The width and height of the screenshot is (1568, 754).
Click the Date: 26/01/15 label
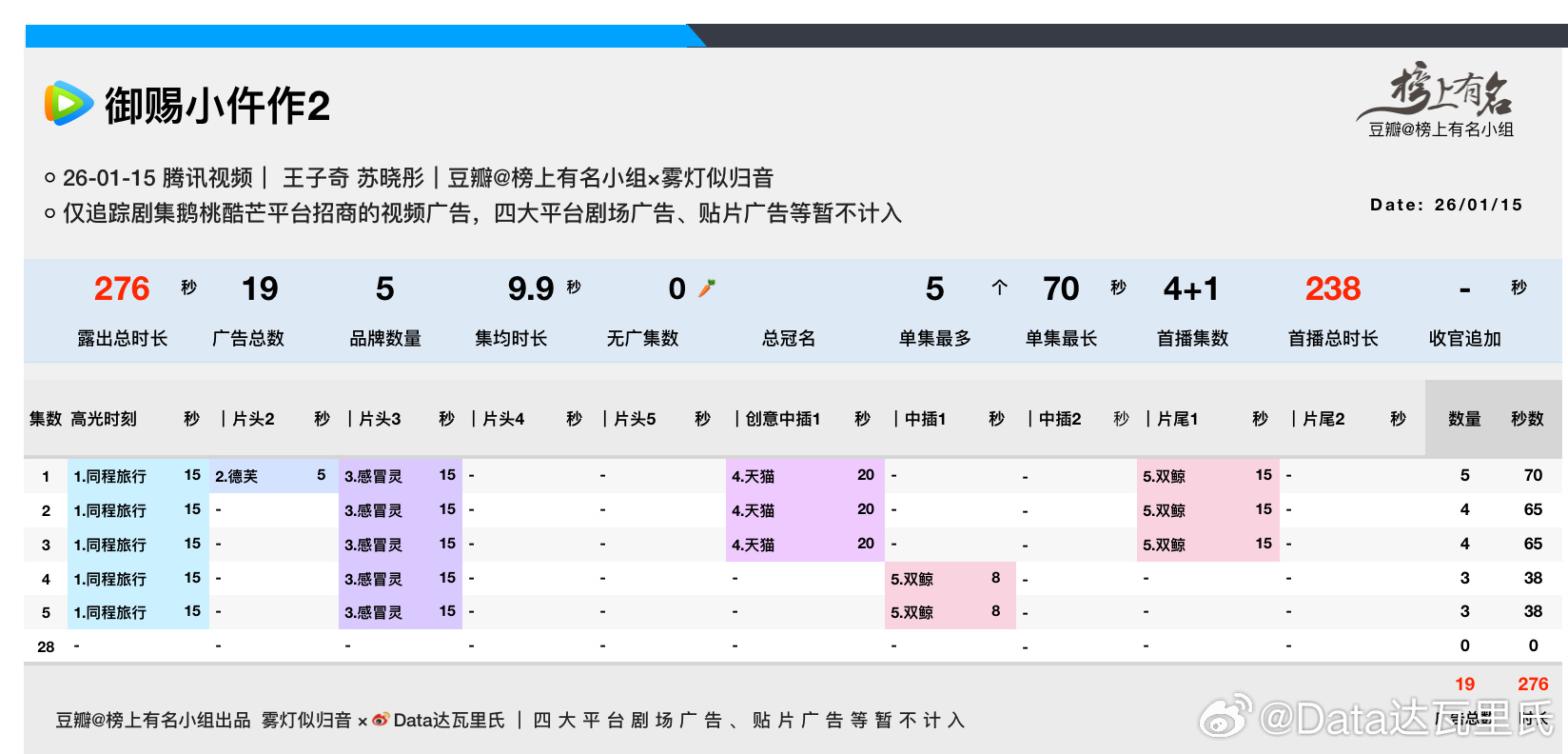click(1445, 205)
